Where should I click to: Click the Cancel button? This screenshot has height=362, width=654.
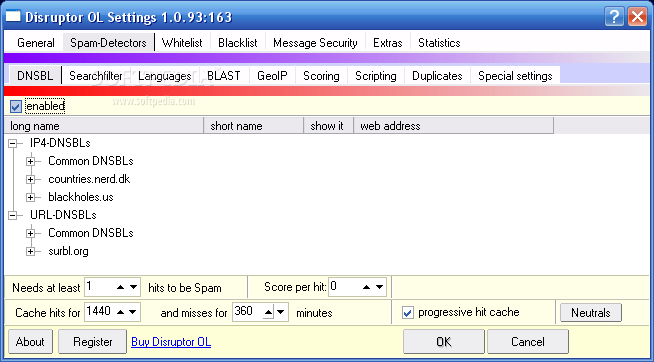pos(528,342)
